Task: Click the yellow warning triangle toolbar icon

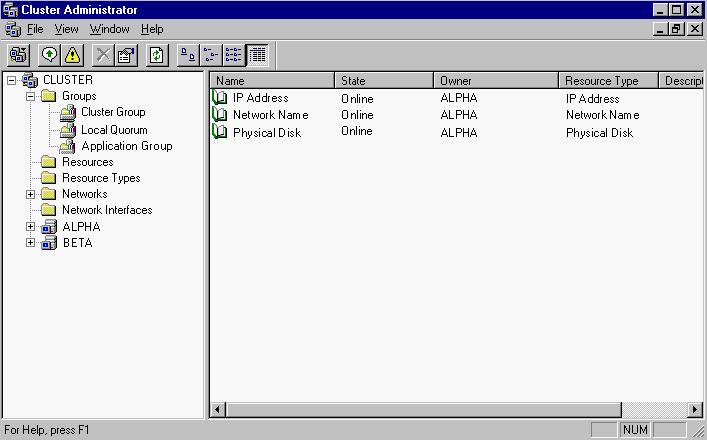Action: pyautogui.click(x=72, y=56)
